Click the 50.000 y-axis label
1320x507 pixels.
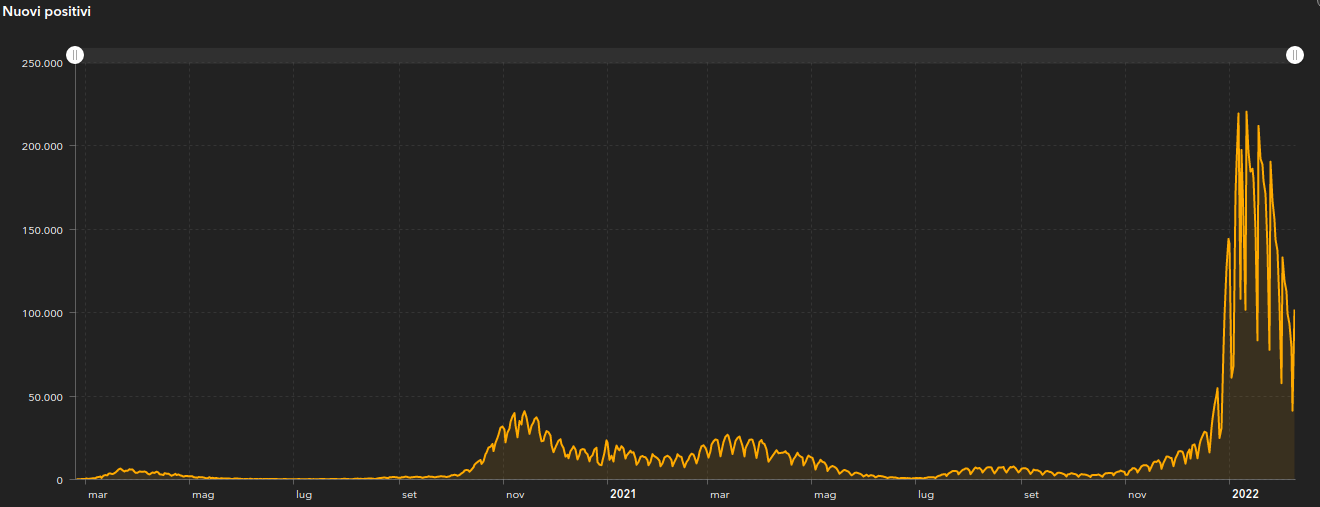tap(45, 397)
